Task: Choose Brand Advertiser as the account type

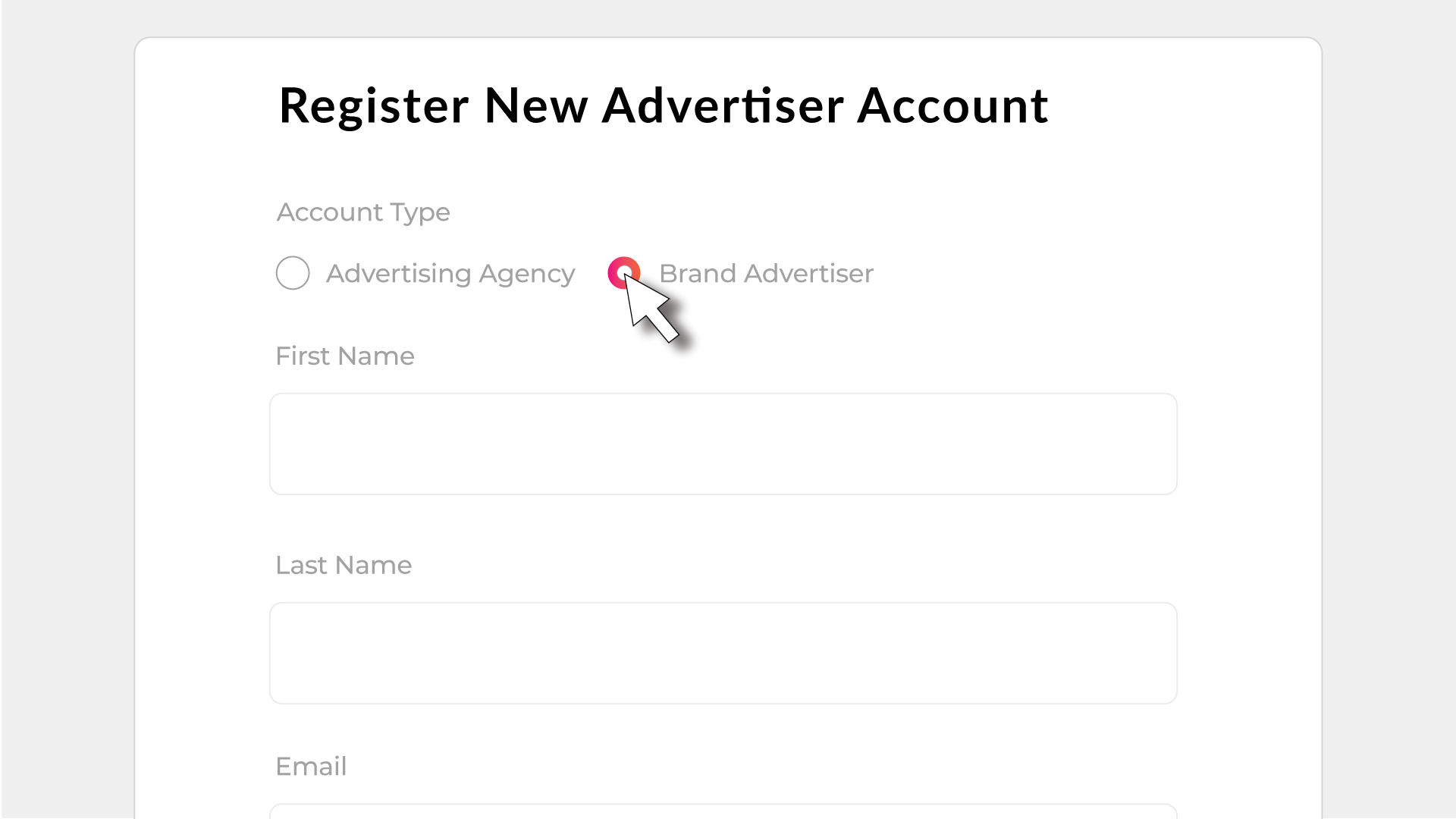Action: [624, 273]
